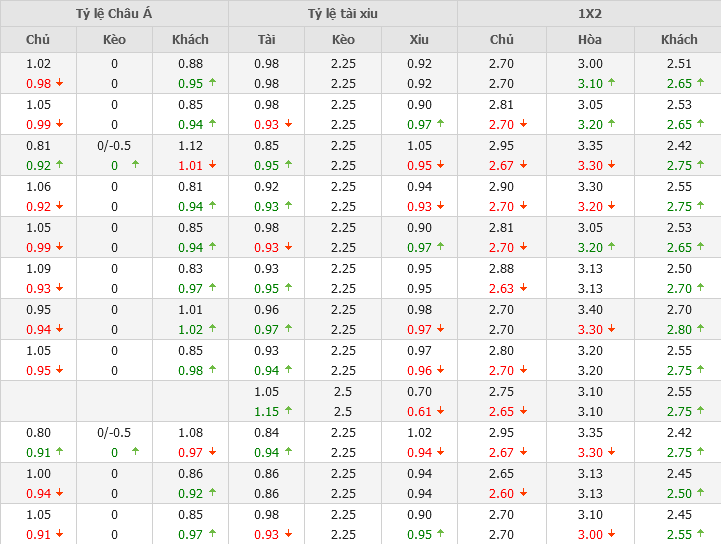Select the Tỷ lệ Châu Á header
This screenshot has width=721, height=544.
[114, 14]
